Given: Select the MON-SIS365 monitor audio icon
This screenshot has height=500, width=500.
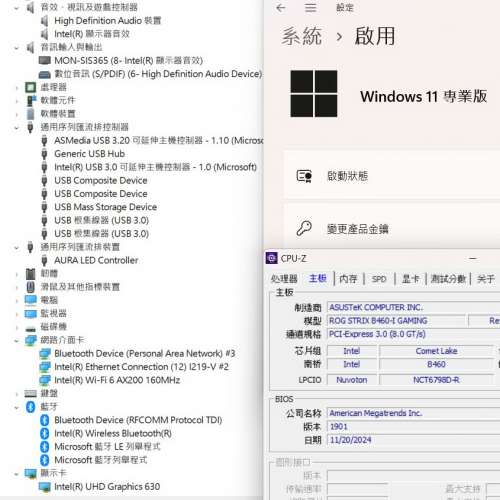Looking at the screenshot, I should click(45, 60).
